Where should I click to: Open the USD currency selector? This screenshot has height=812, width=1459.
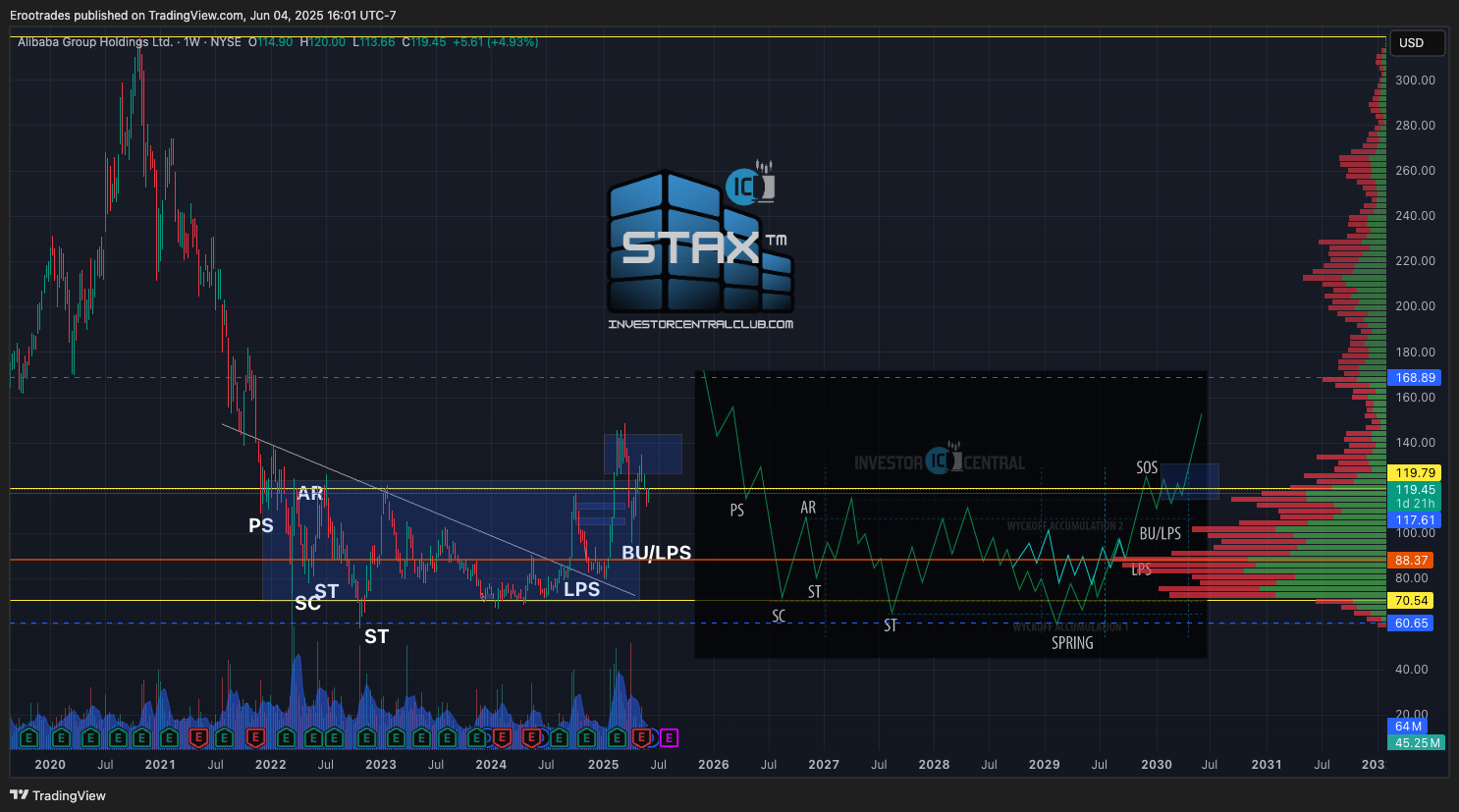1417,43
